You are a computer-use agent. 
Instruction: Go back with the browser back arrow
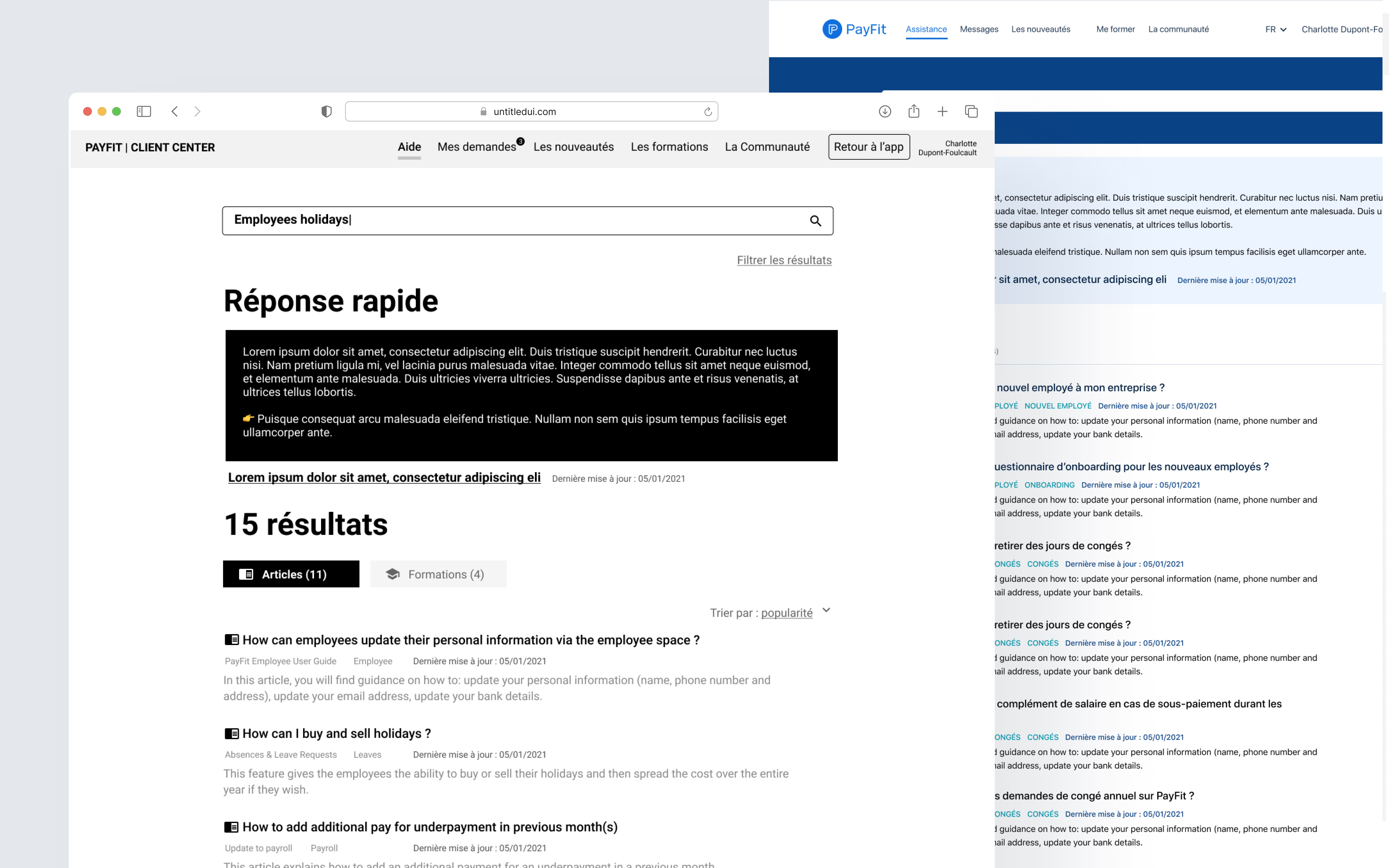click(x=175, y=111)
